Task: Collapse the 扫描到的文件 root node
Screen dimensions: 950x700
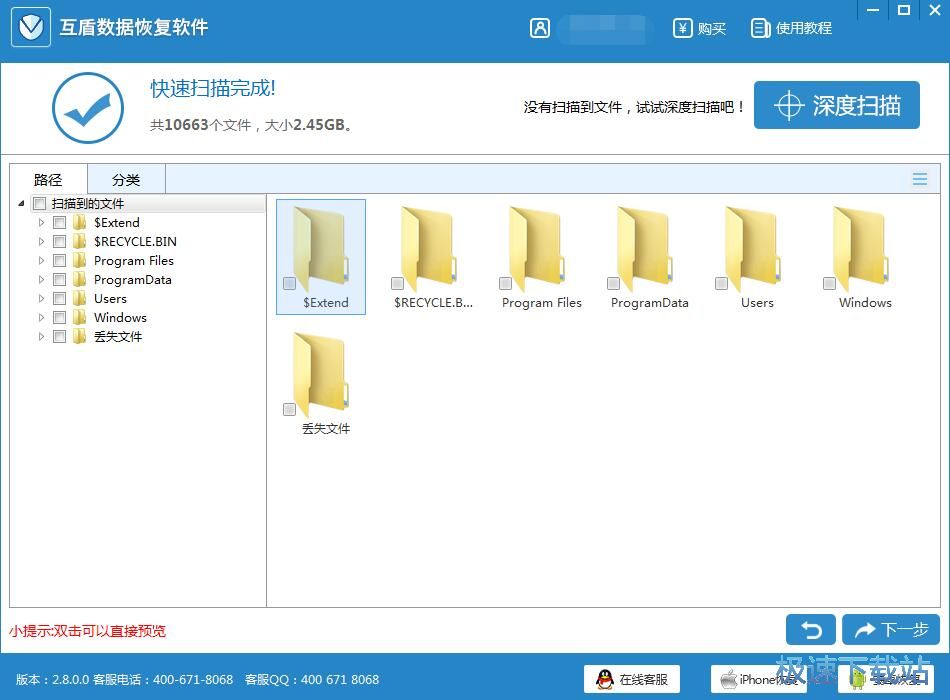Action: 21,203
